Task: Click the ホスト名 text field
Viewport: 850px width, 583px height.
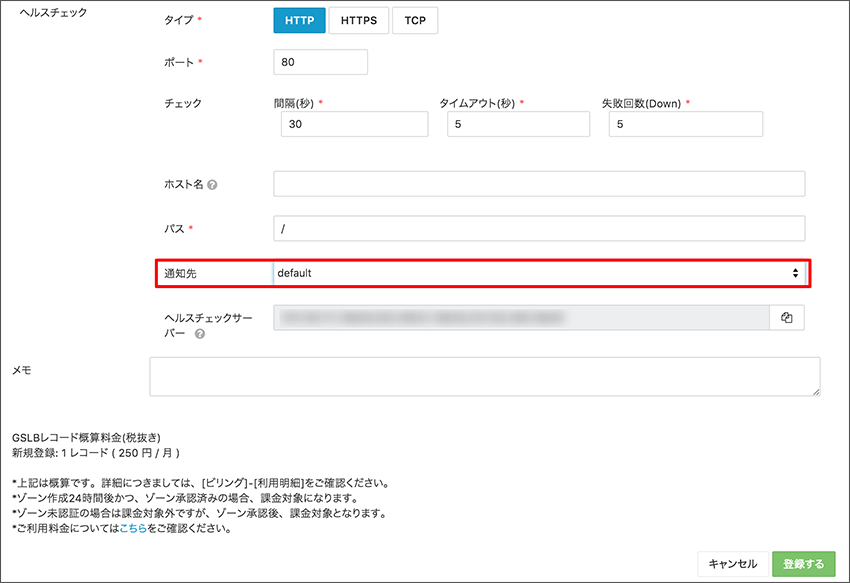Action: pyautogui.click(x=538, y=184)
